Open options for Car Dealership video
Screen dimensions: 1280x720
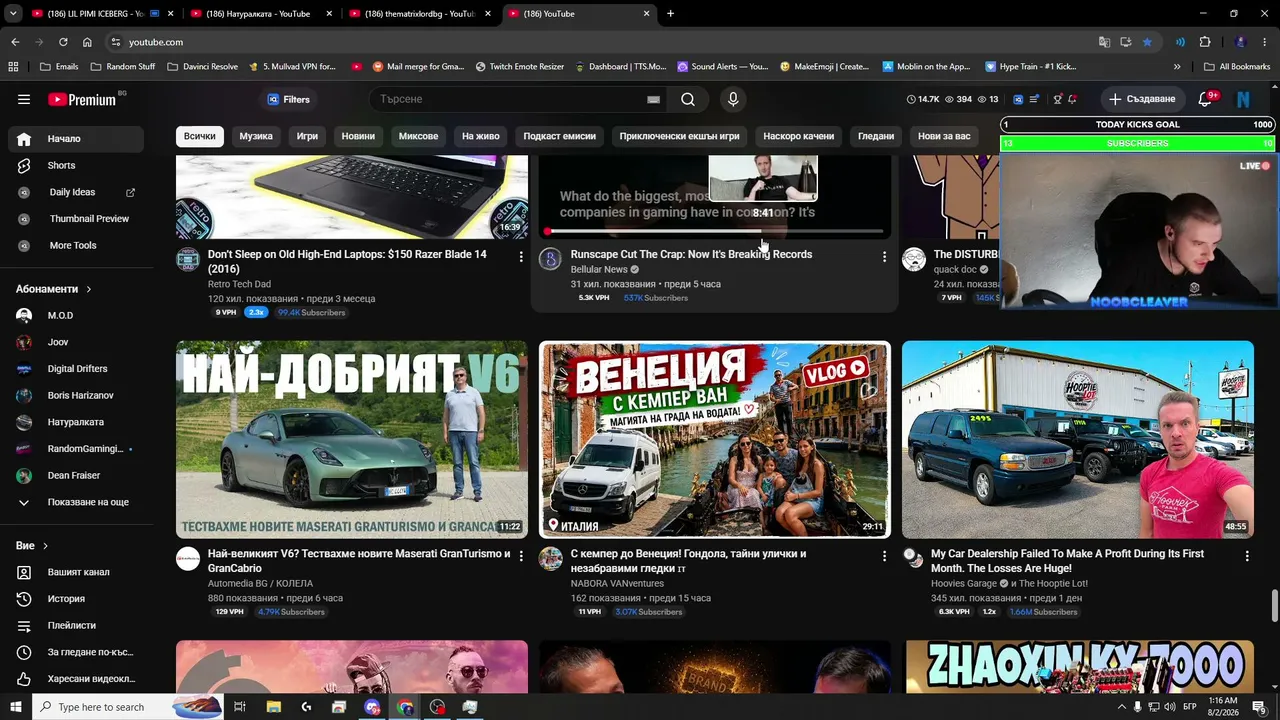[x=1246, y=556]
